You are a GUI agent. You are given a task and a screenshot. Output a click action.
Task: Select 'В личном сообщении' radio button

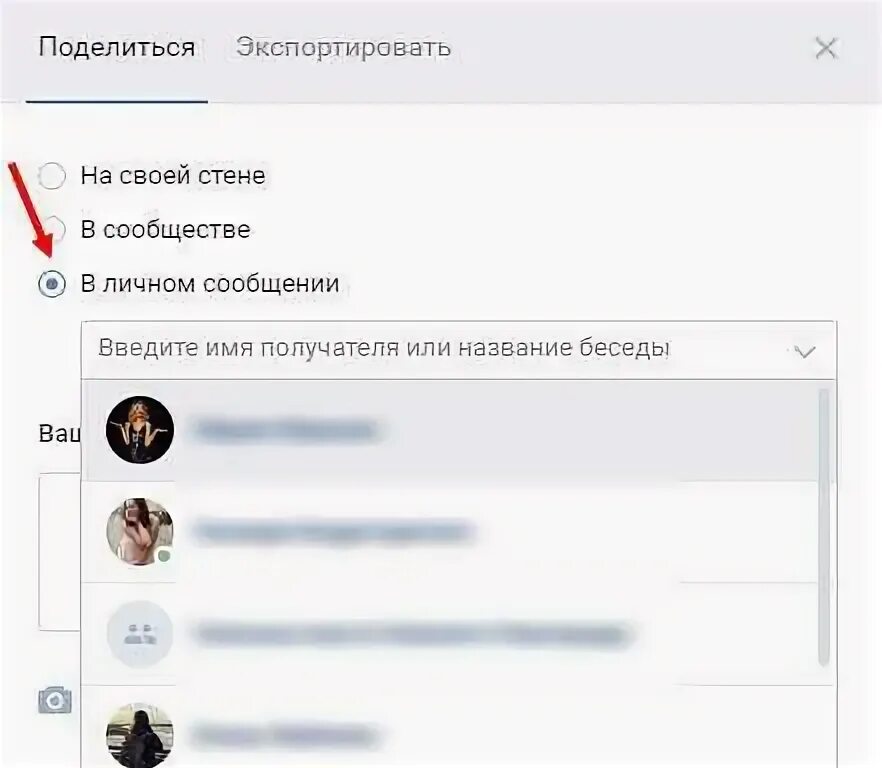pyautogui.click(x=52, y=284)
